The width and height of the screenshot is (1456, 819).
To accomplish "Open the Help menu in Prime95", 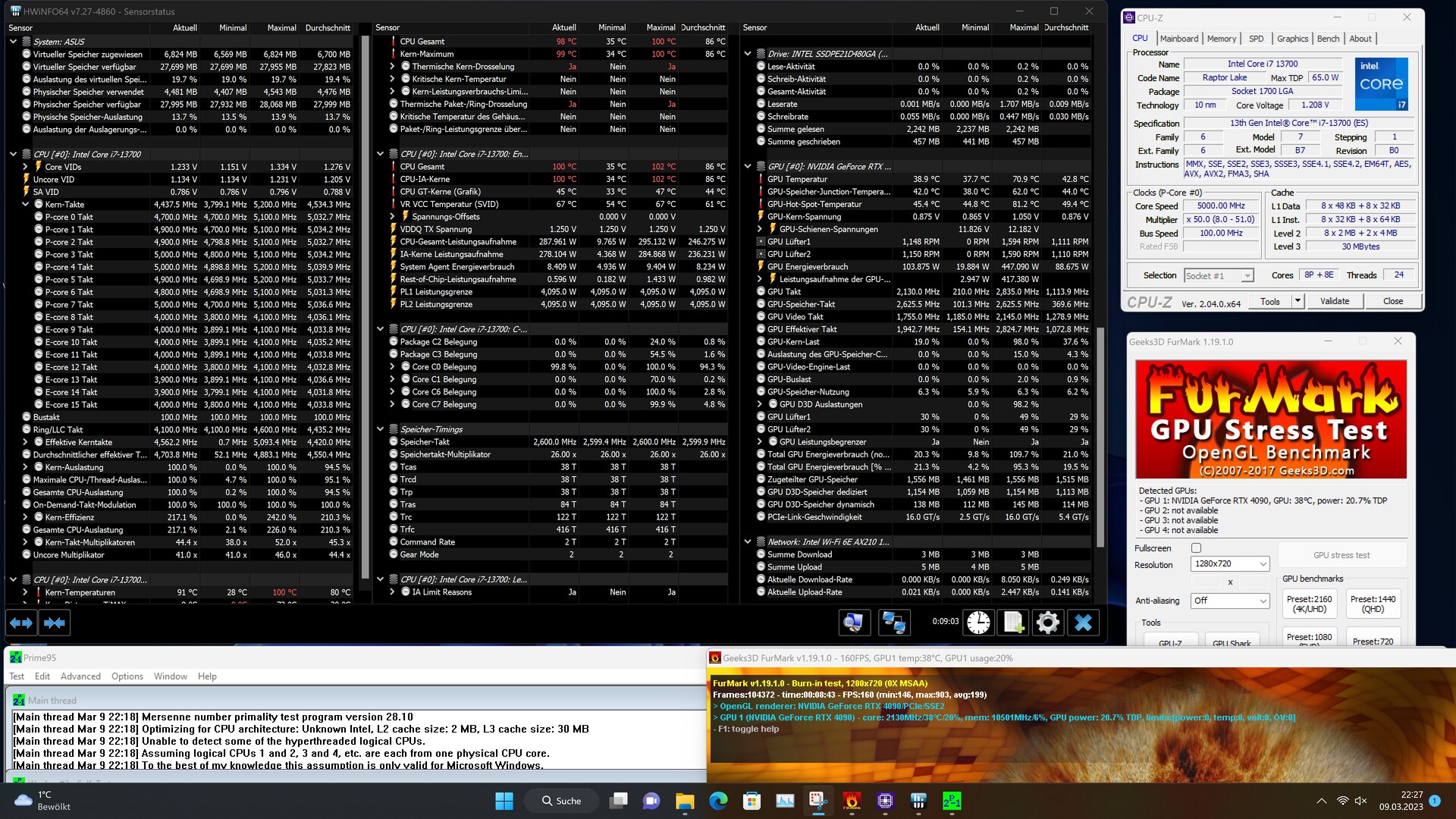I will (207, 676).
